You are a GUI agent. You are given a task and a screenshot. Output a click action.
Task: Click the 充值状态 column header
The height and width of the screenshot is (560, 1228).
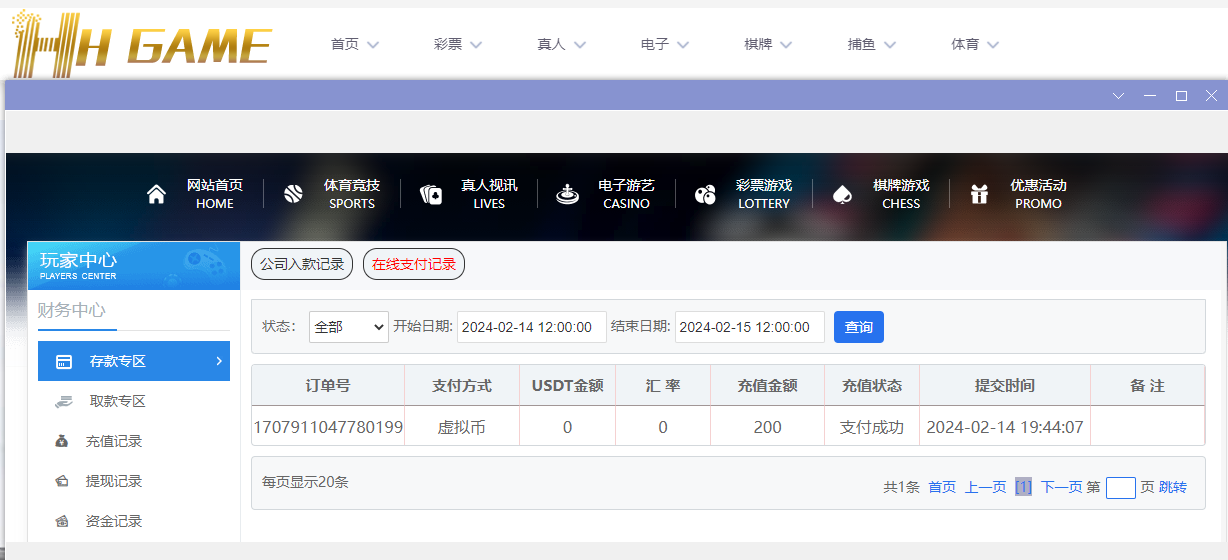(872, 385)
